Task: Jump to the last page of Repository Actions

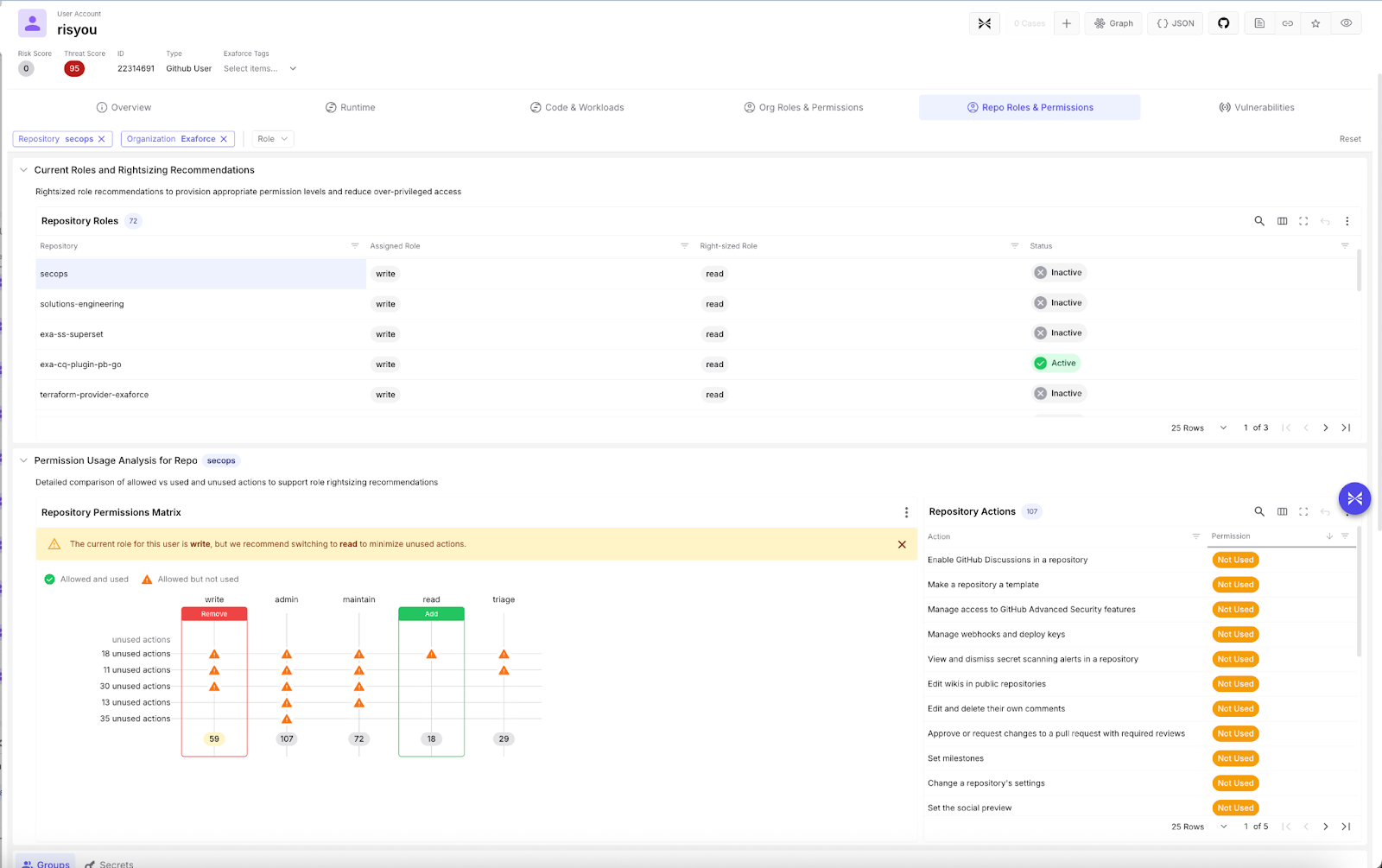Action: [1346, 827]
